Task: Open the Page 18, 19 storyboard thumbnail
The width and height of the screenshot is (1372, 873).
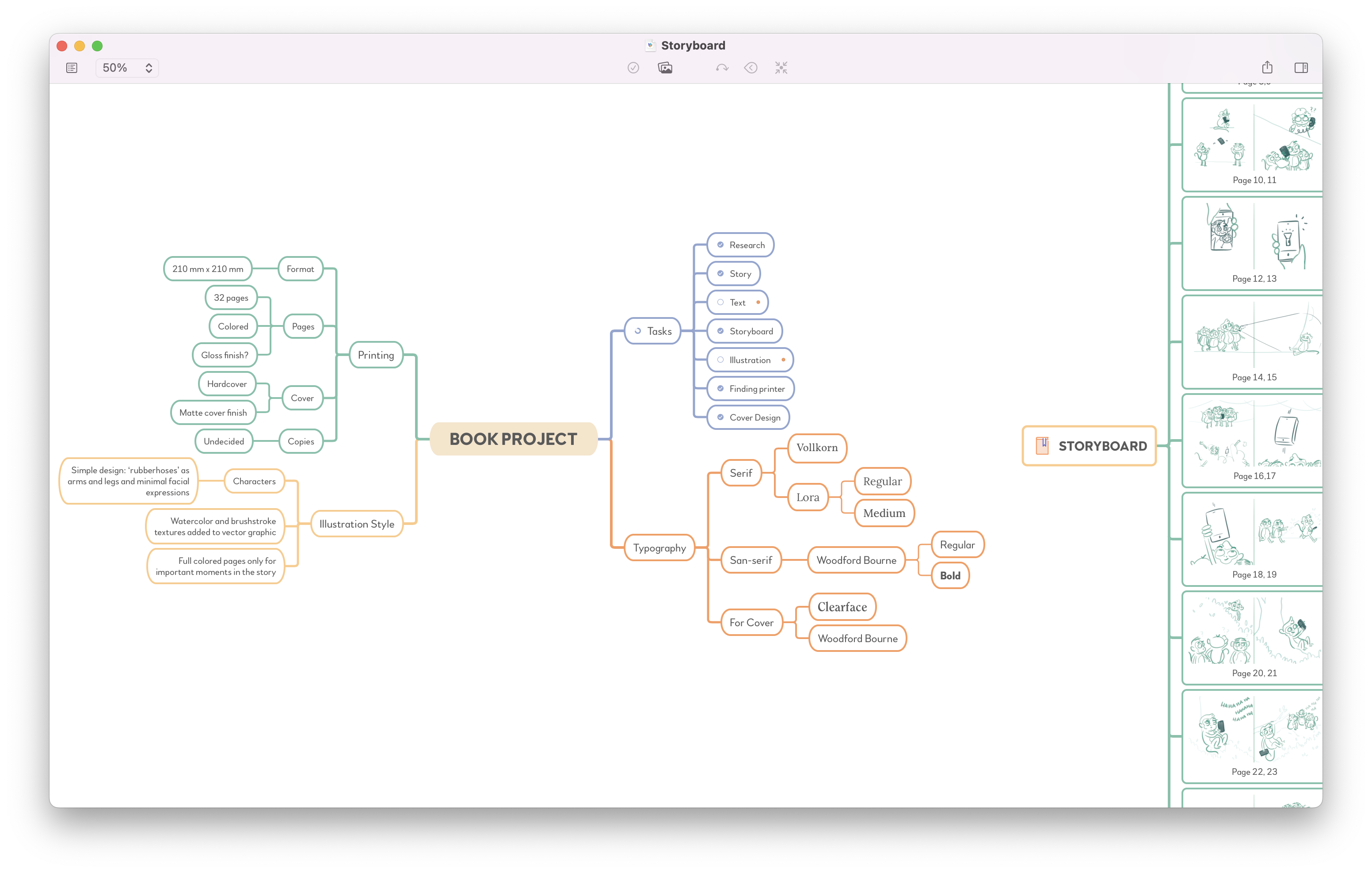Action: click(x=1253, y=540)
